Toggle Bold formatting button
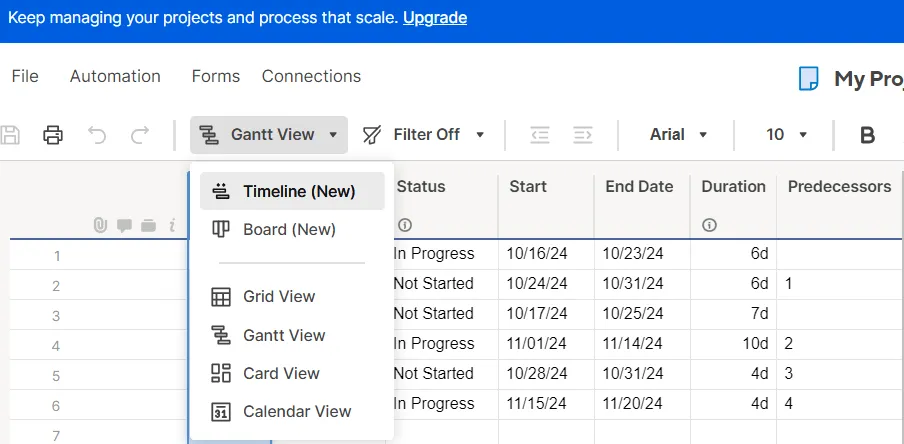 coord(867,135)
